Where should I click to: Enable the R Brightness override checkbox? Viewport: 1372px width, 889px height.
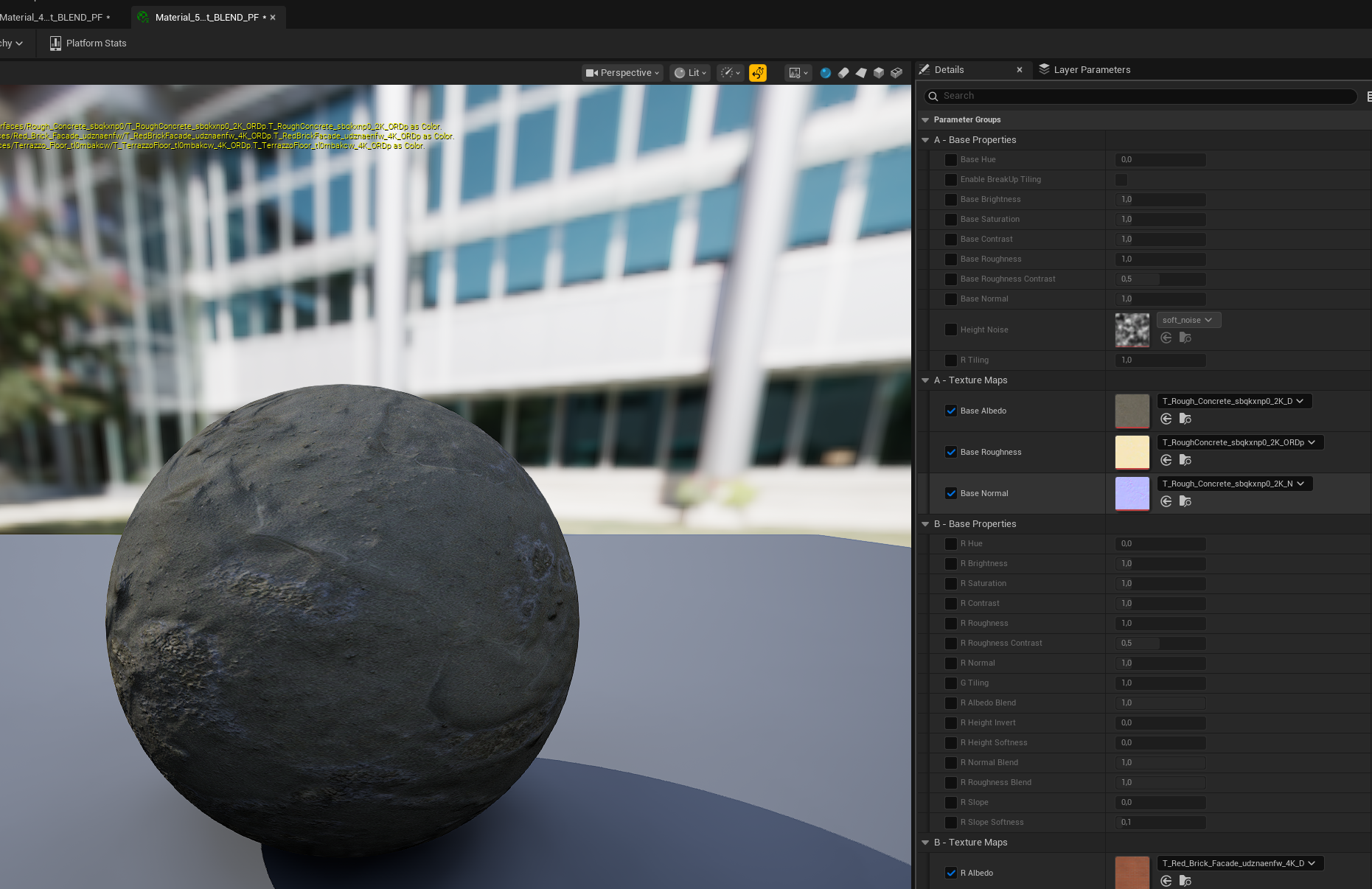[x=951, y=564]
